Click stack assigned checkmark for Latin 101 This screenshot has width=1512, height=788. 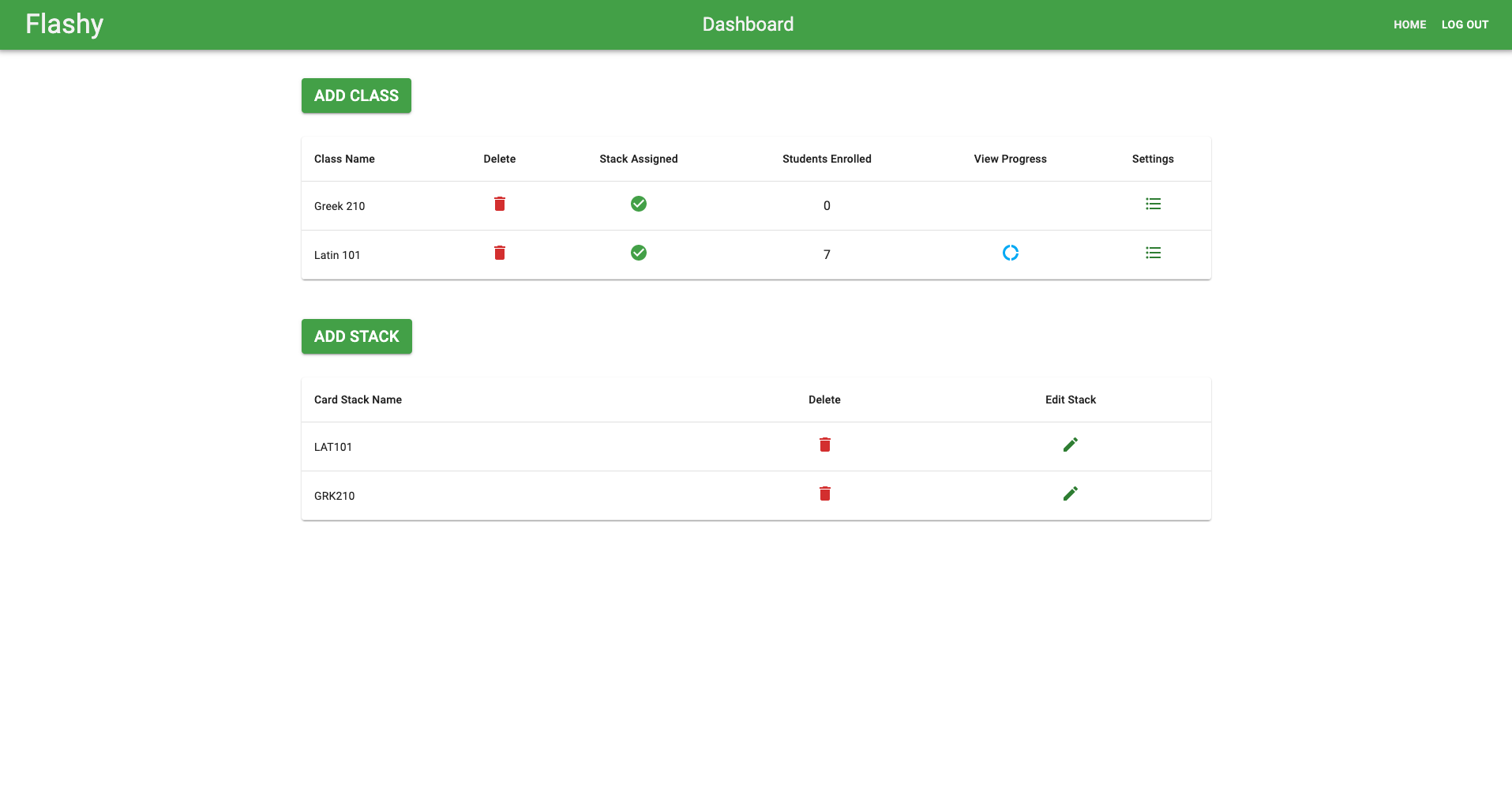(x=639, y=253)
